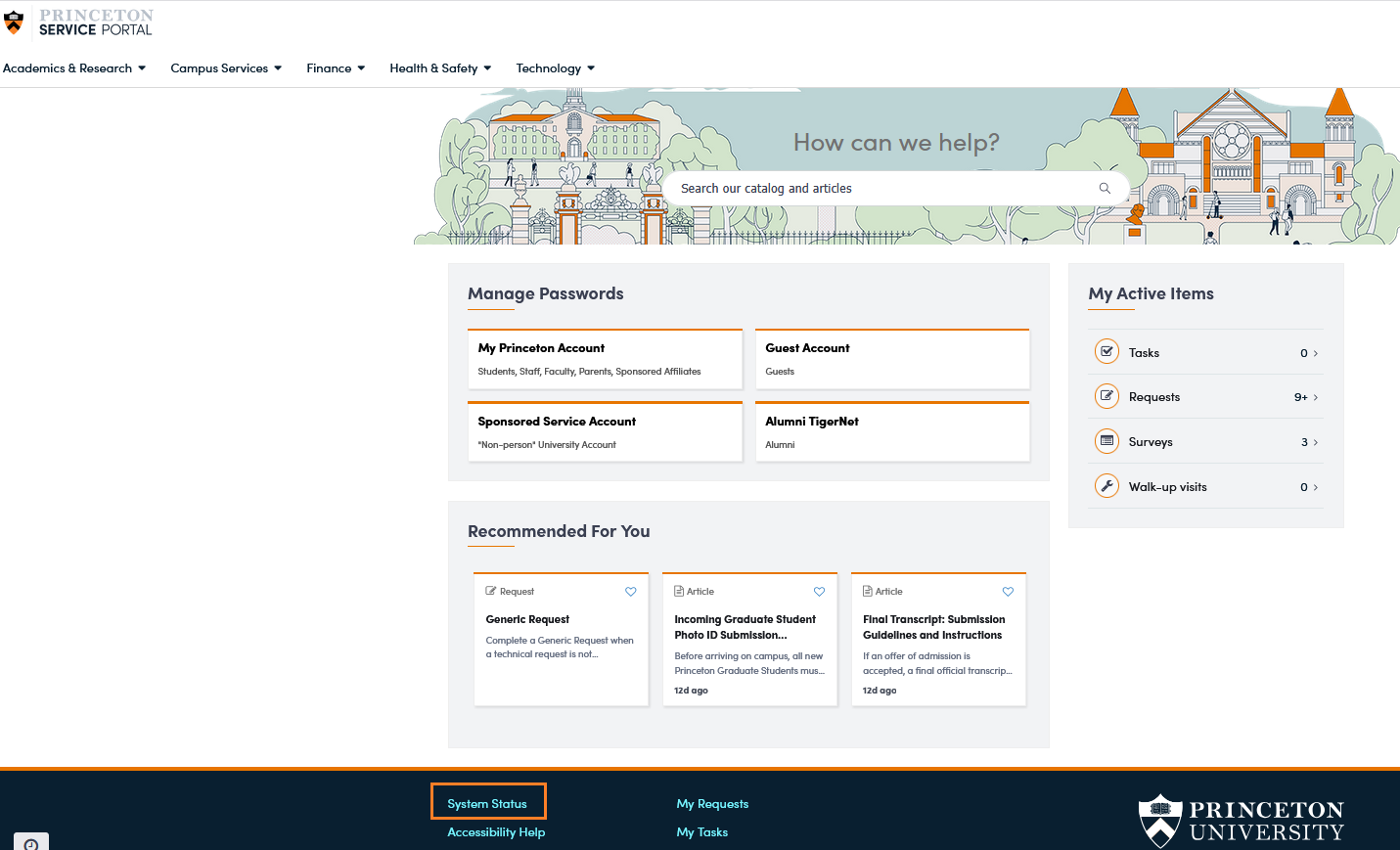
Task: Click the Surveys list icon
Action: [1106, 441]
